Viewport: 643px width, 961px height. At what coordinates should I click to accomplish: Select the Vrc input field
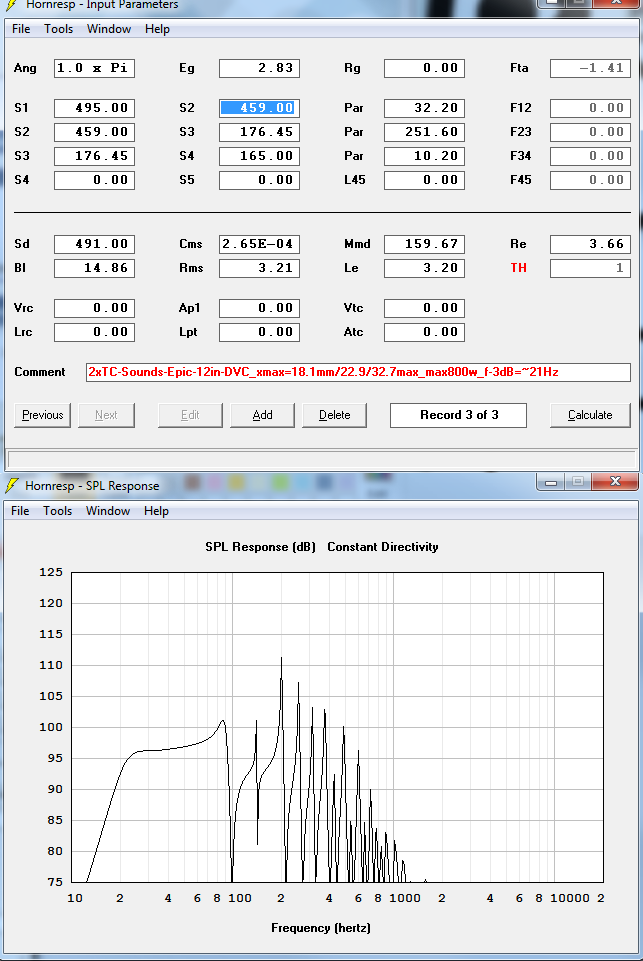click(x=94, y=308)
